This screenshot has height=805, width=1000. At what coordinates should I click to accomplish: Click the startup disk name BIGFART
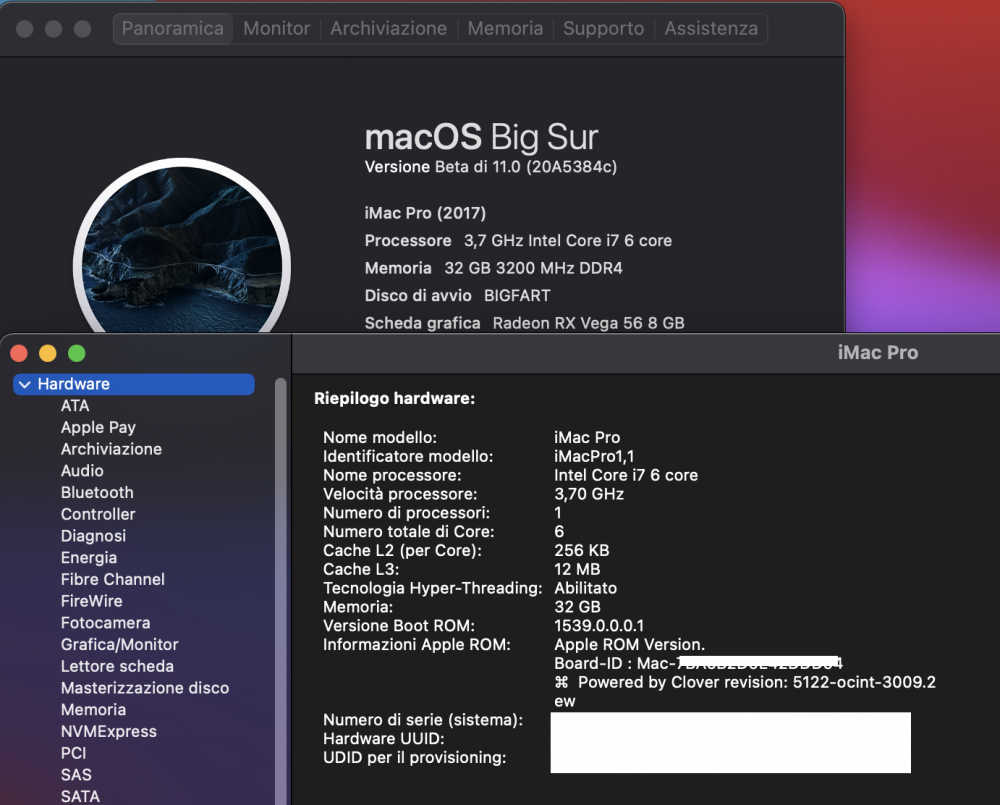click(517, 295)
